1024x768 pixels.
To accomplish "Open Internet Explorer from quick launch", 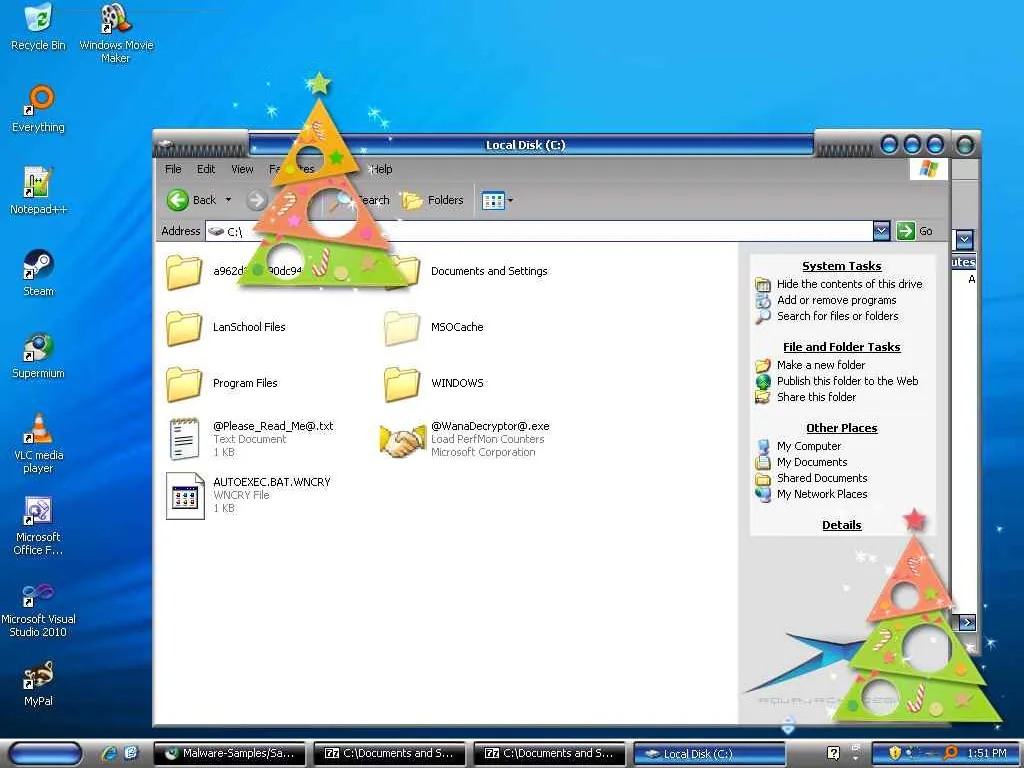I will 108,753.
